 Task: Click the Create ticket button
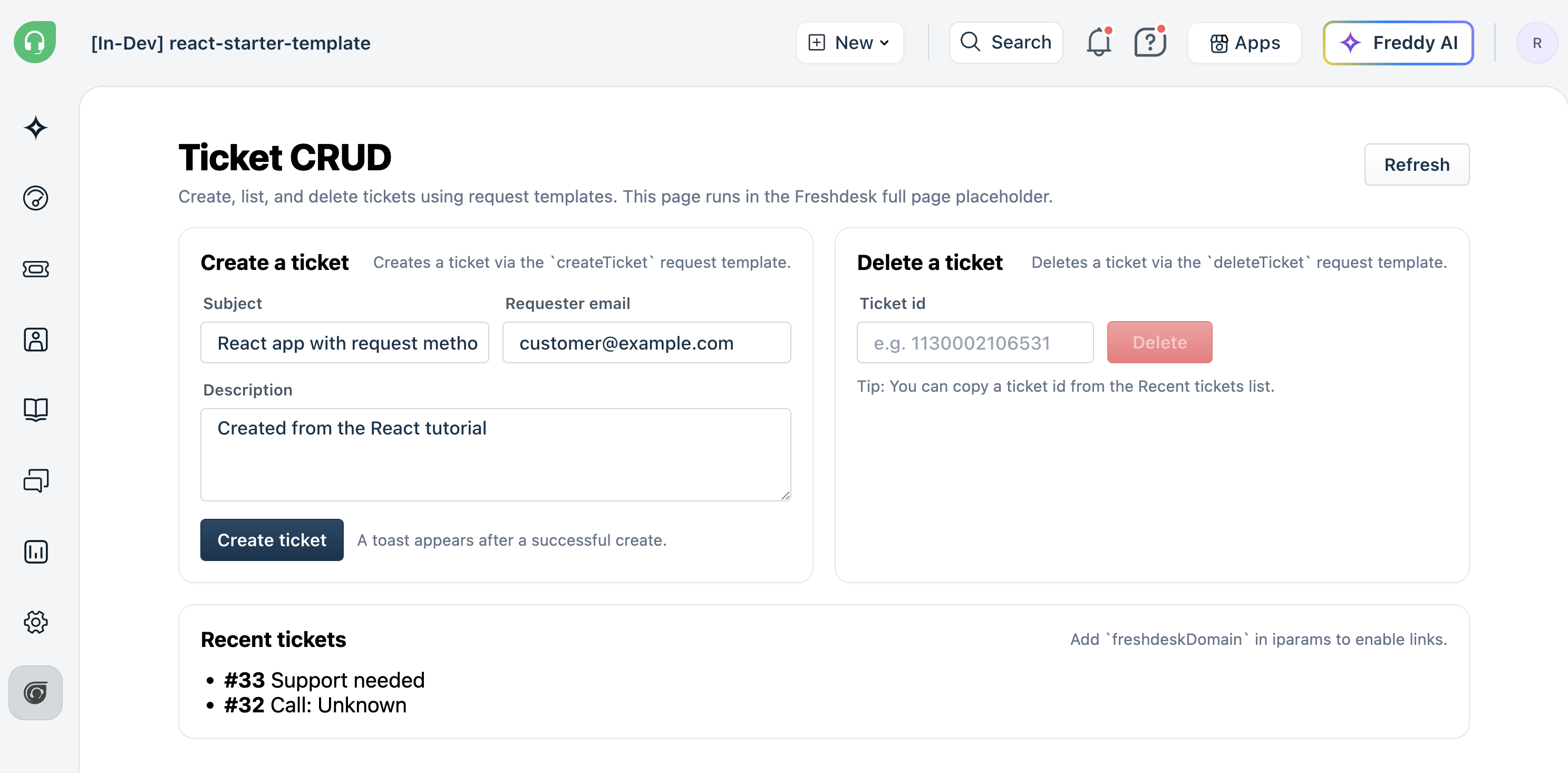click(x=272, y=539)
